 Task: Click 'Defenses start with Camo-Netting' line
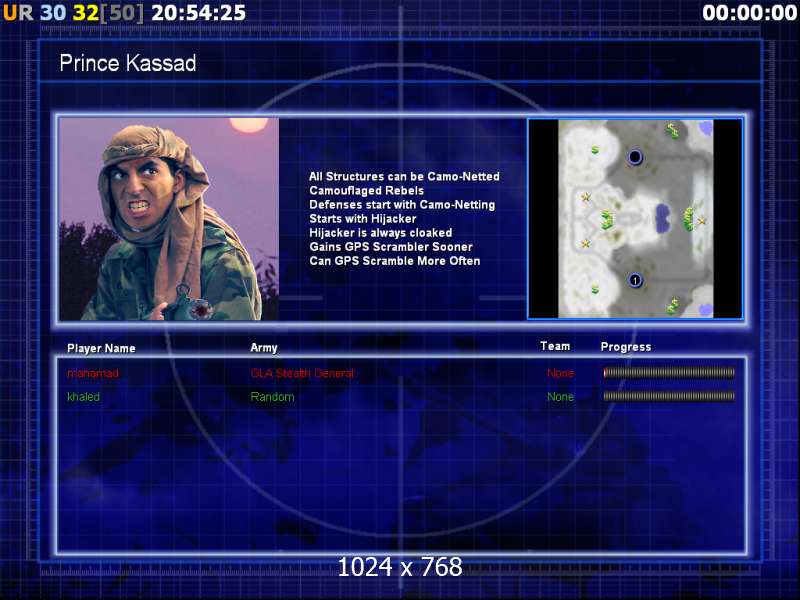(x=402, y=205)
